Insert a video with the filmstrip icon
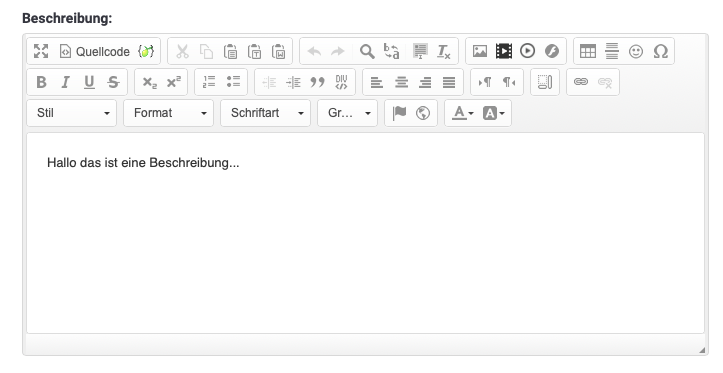723x373 pixels. (504, 51)
